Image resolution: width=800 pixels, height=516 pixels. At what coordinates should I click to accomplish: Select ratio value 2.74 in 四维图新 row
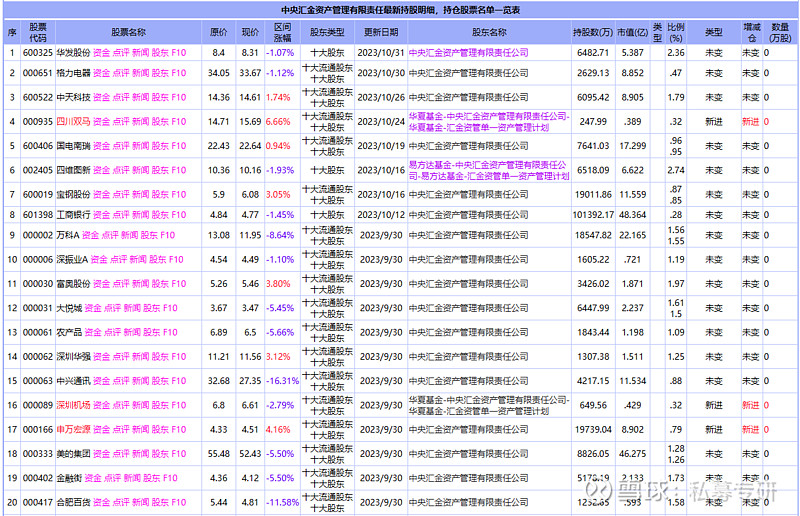tap(676, 170)
